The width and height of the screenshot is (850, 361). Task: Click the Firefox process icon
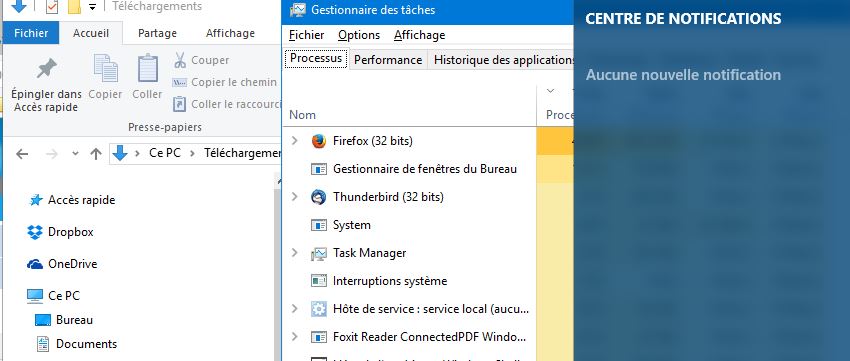click(x=319, y=141)
